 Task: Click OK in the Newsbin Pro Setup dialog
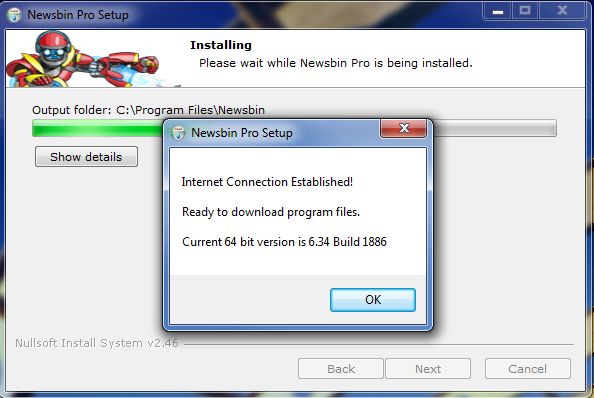tap(373, 300)
